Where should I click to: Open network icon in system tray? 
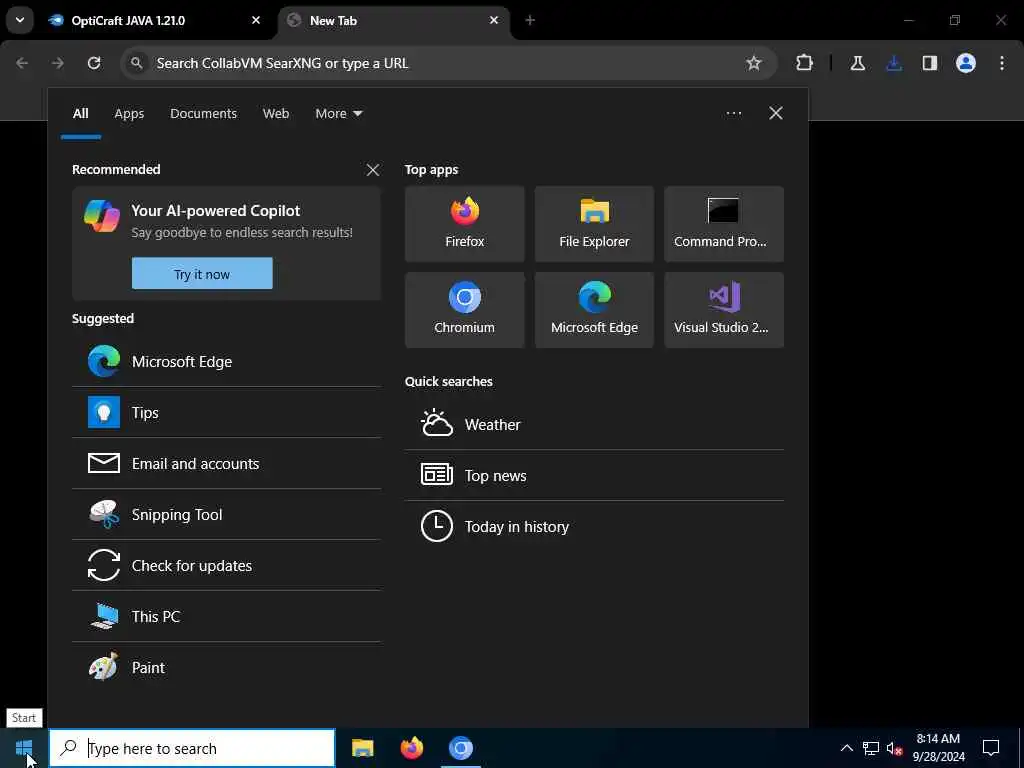point(871,748)
